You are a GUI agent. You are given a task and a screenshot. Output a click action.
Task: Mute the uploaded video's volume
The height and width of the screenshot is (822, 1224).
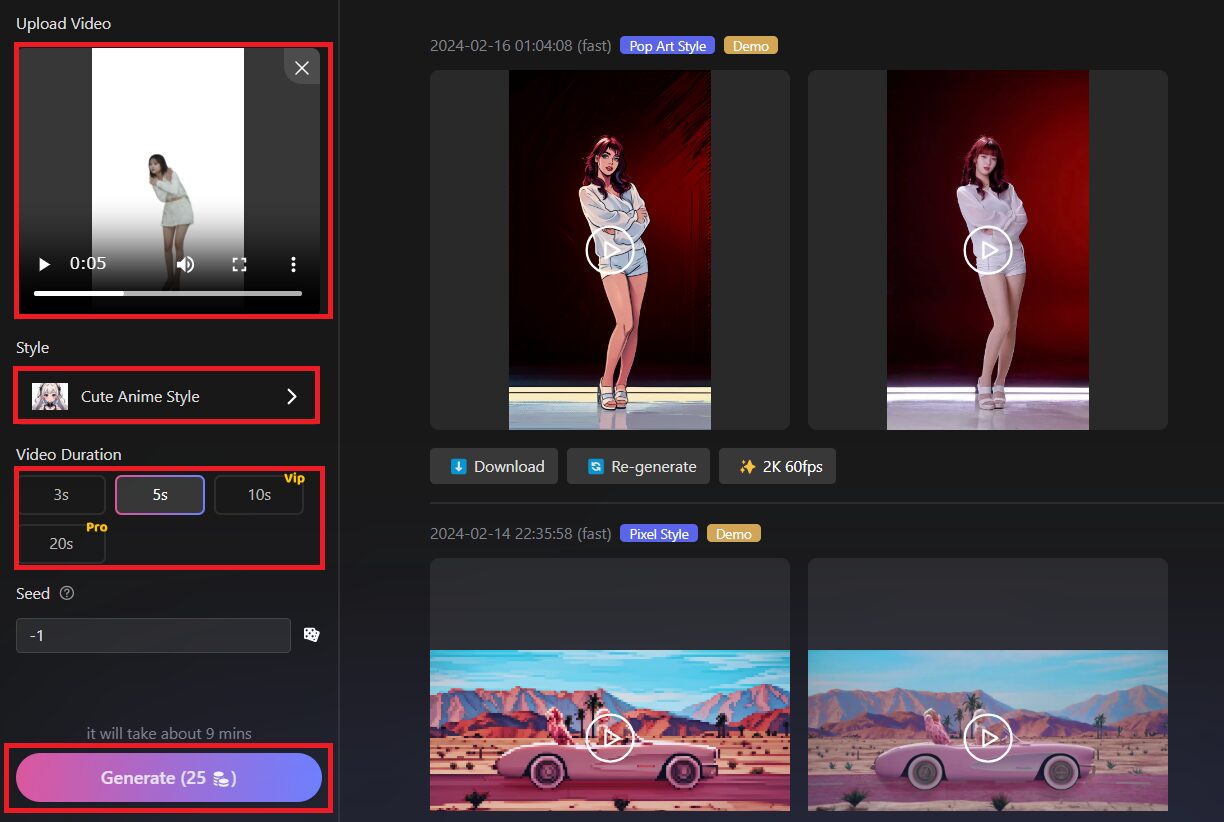185,264
